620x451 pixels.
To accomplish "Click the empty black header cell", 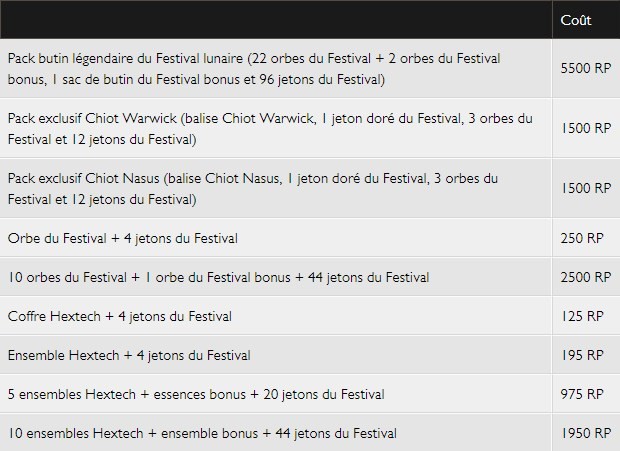I will click(276, 19).
